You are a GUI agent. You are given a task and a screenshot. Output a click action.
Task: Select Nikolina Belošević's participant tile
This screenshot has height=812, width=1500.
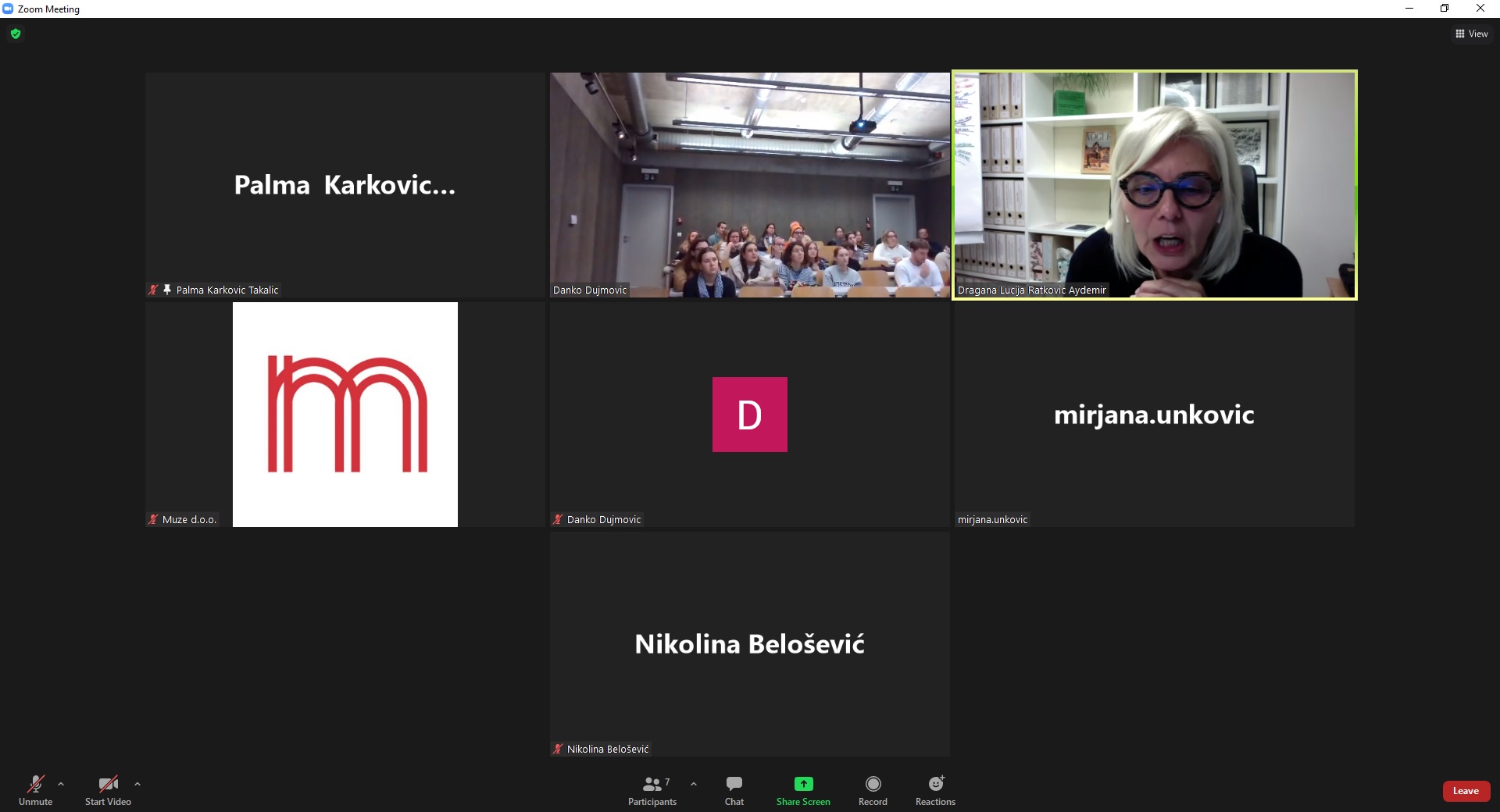coord(749,644)
